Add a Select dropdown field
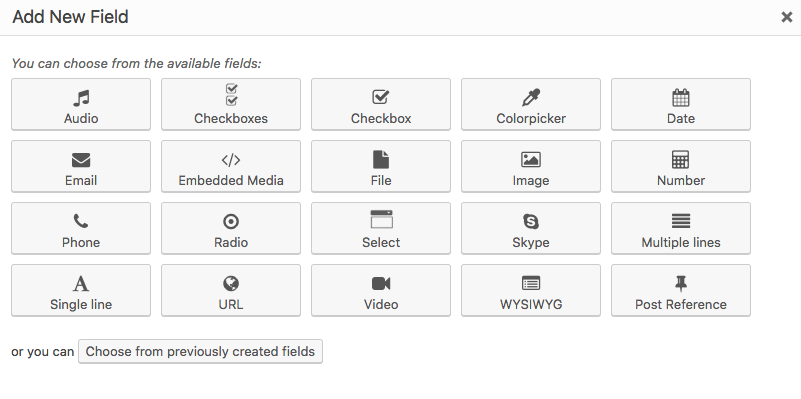This screenshot has width=801, height=399. tap(381, 228)
